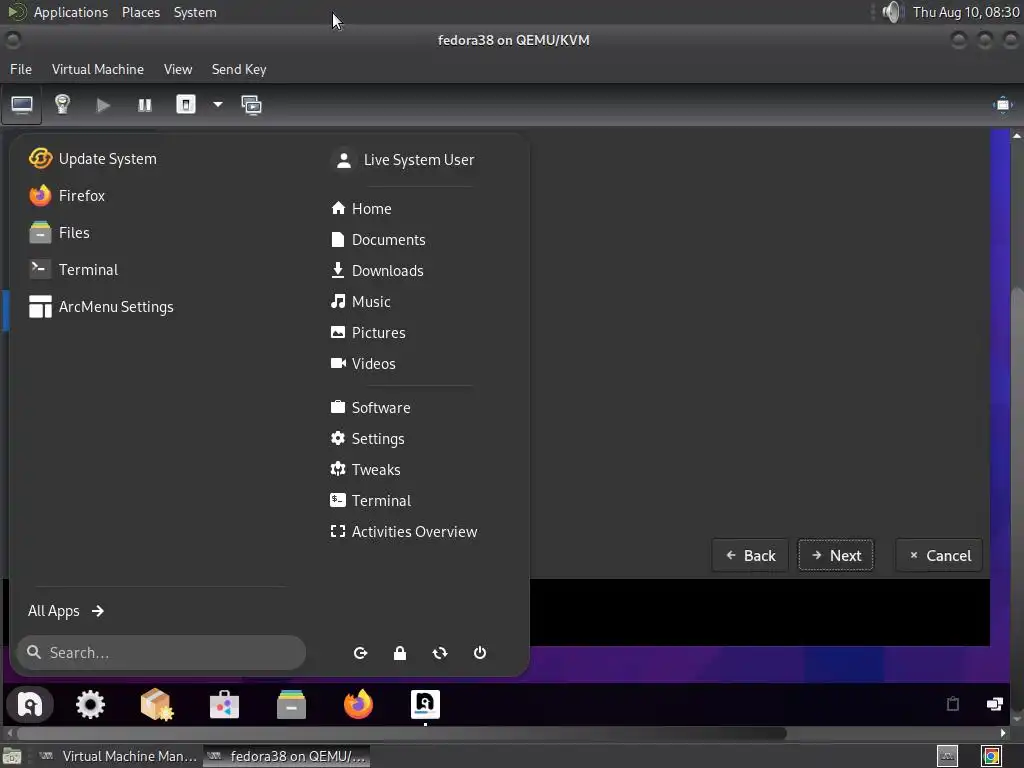Open ArcMenu Settings
Image resolution: width=1024 pixels, height=768 pixels.
pyautogui.click(x=102, y=307)
